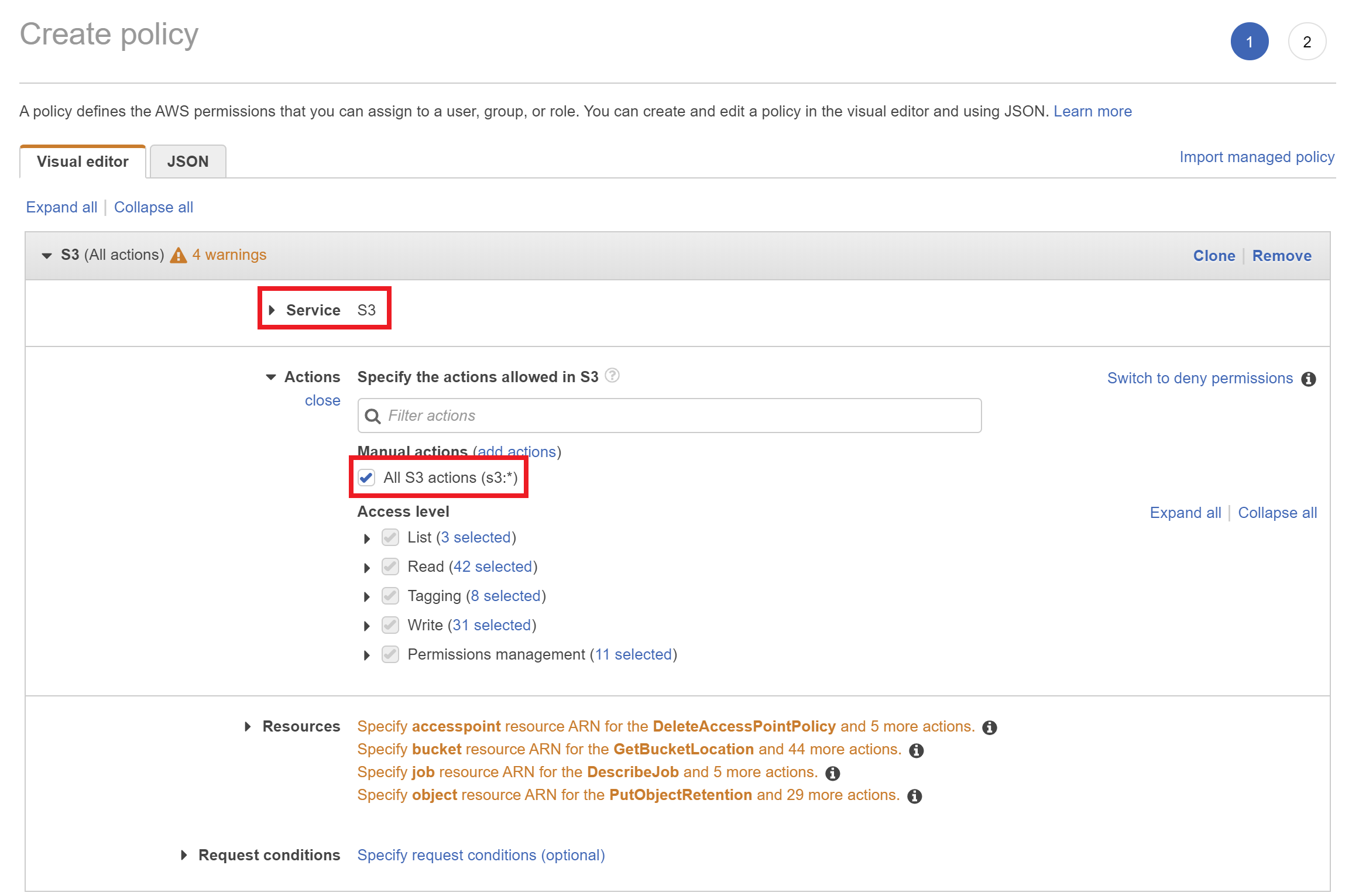
Task: Click Specify request conditions (optional) link
Action: 481,855
